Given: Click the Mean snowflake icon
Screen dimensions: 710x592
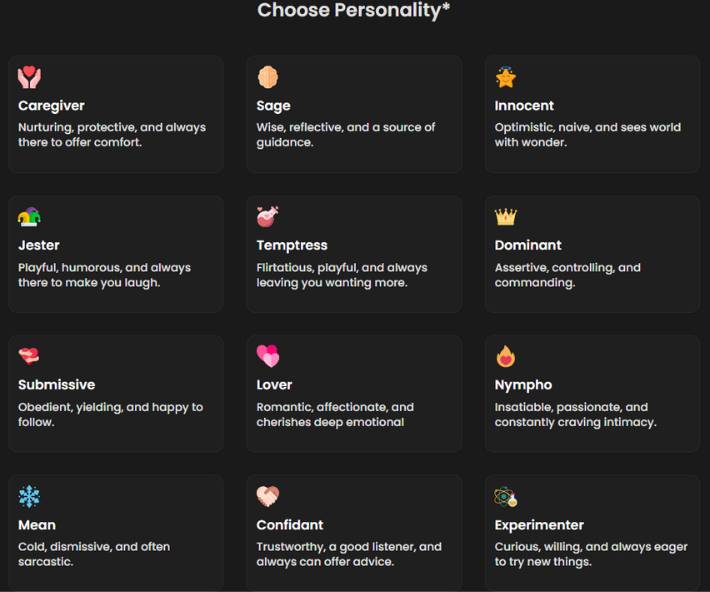Looking at the screenshot, I should pos(30,496).
